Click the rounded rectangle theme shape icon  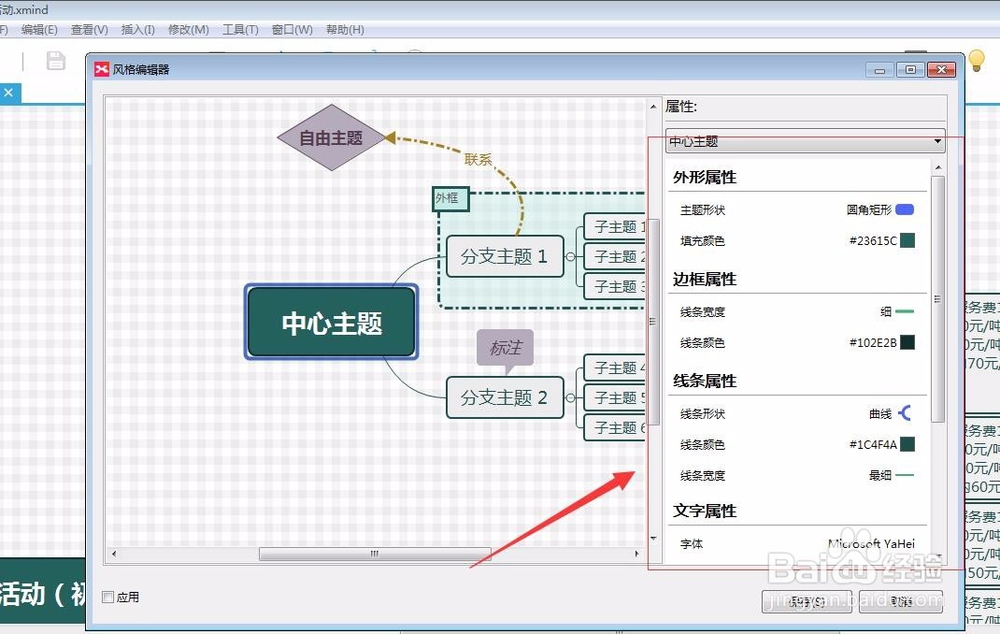pyautogui.click(x=903, y=209)
